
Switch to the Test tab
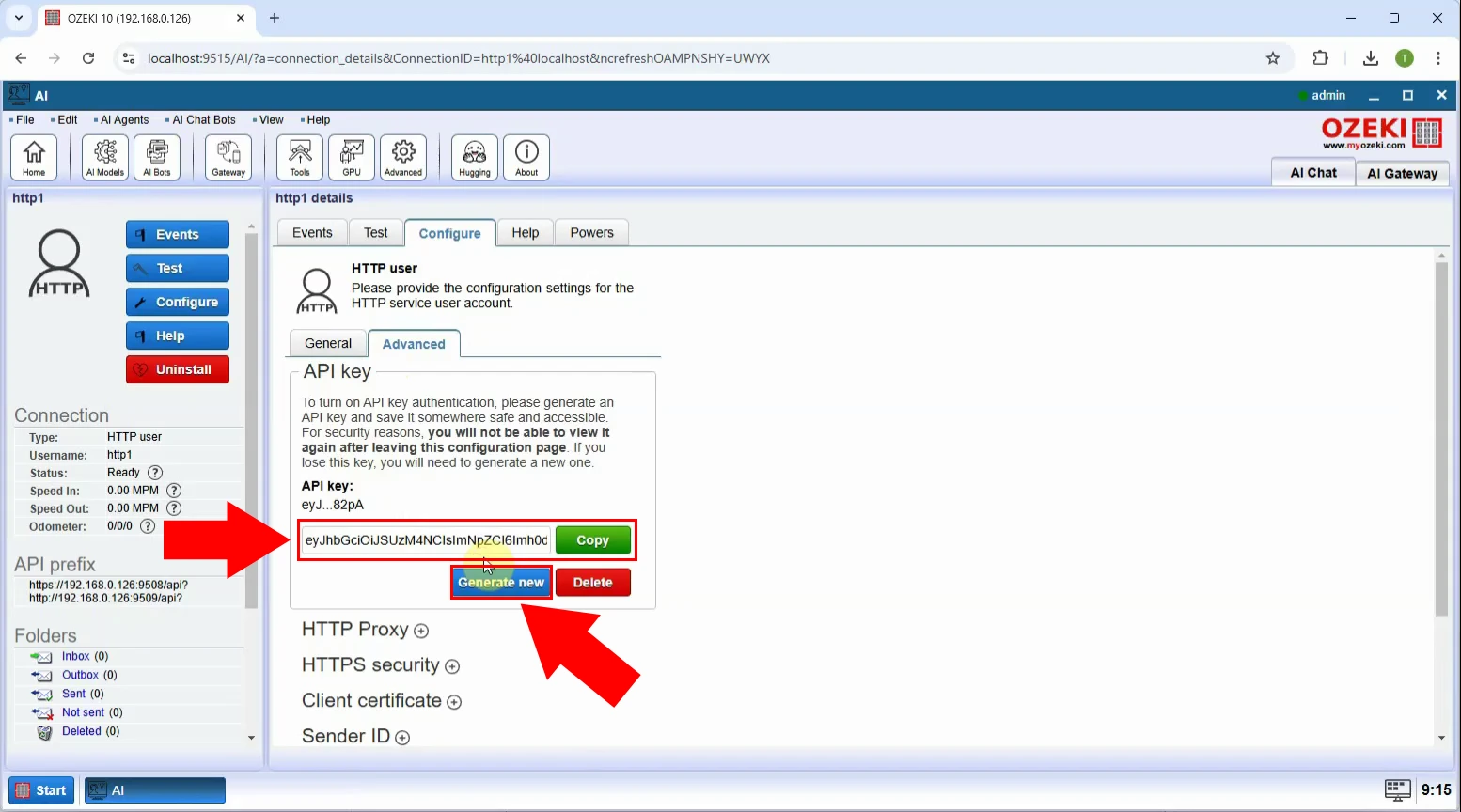[376, 233]
